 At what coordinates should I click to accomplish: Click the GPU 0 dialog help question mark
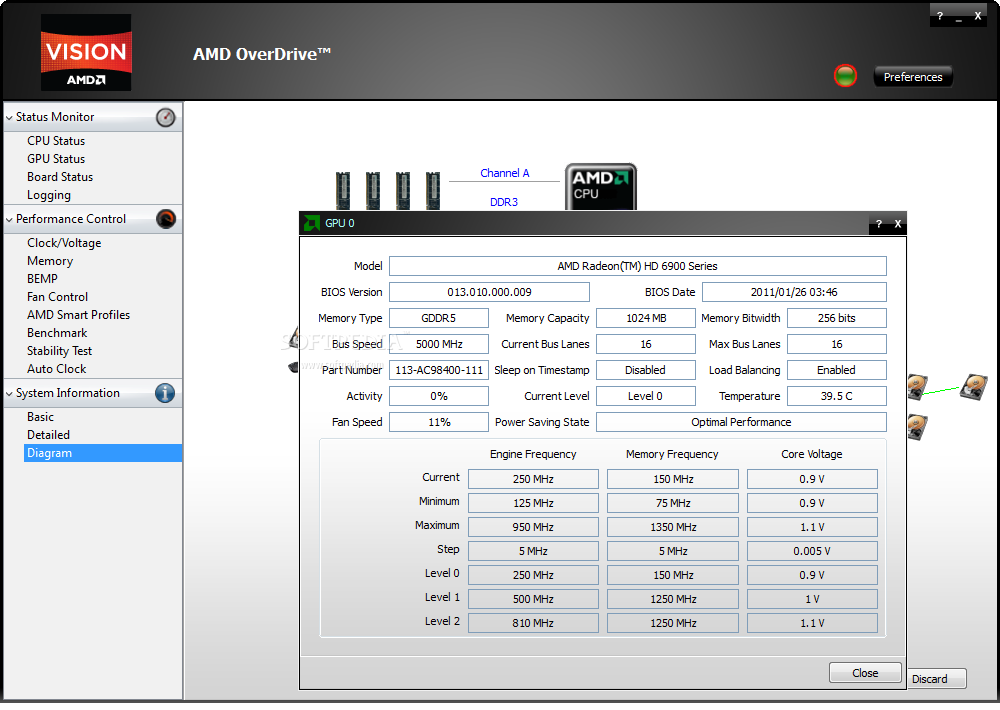coord(879,224)
